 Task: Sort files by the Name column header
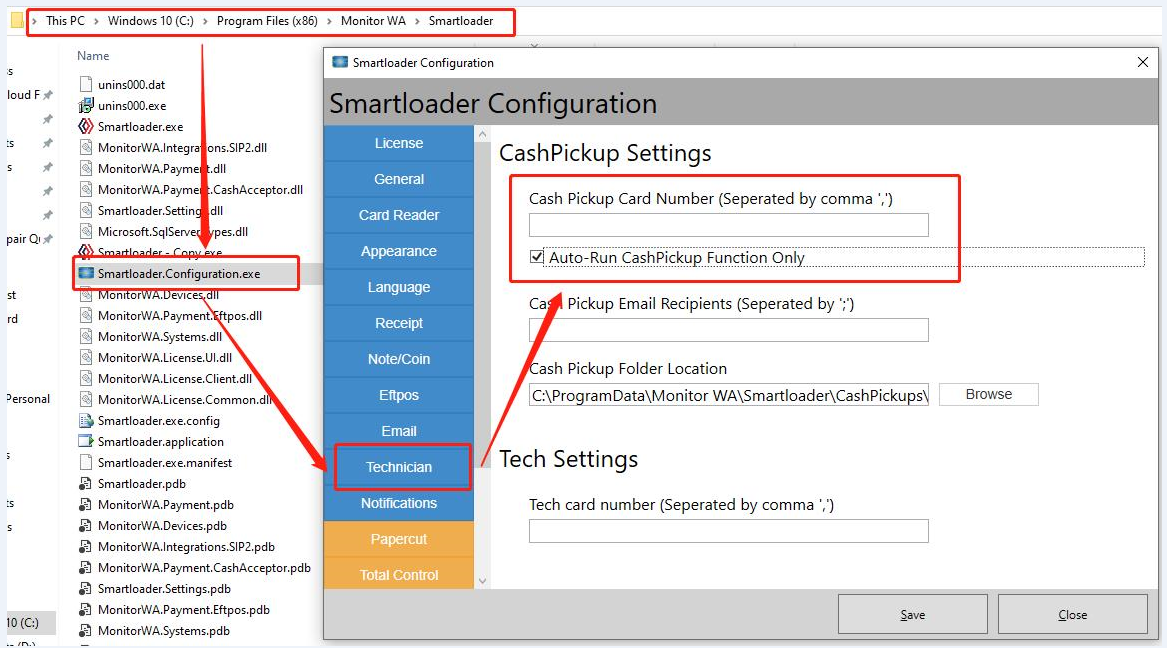pyautogui.click(x=93, y=56)
